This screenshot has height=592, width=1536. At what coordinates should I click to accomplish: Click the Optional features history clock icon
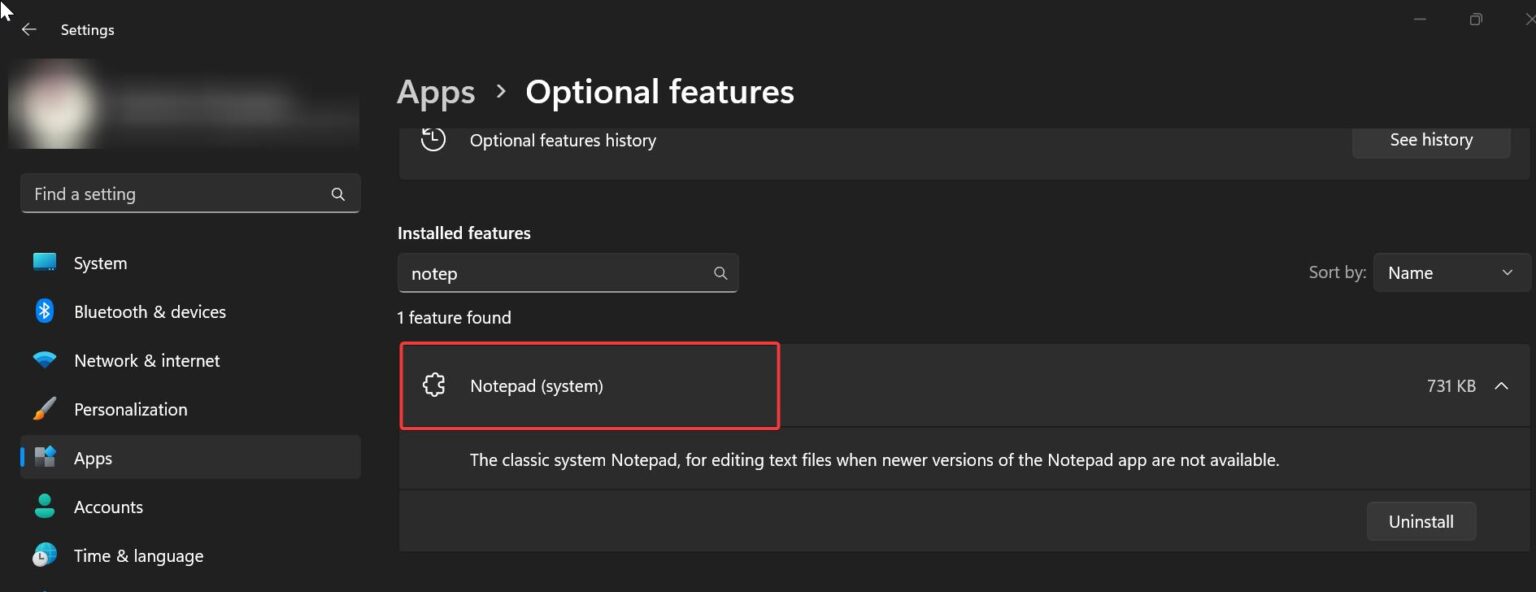[x=433, y=140]
